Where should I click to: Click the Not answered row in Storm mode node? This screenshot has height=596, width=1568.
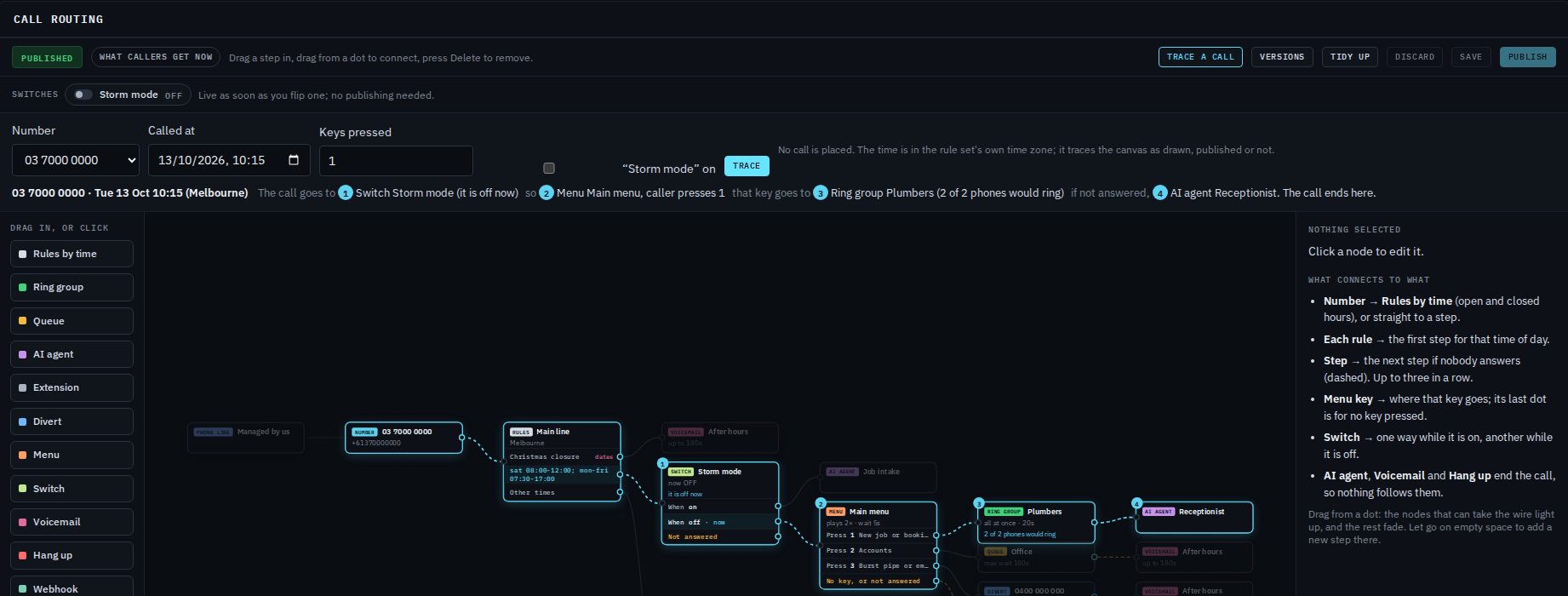click(x=720, y=537)
